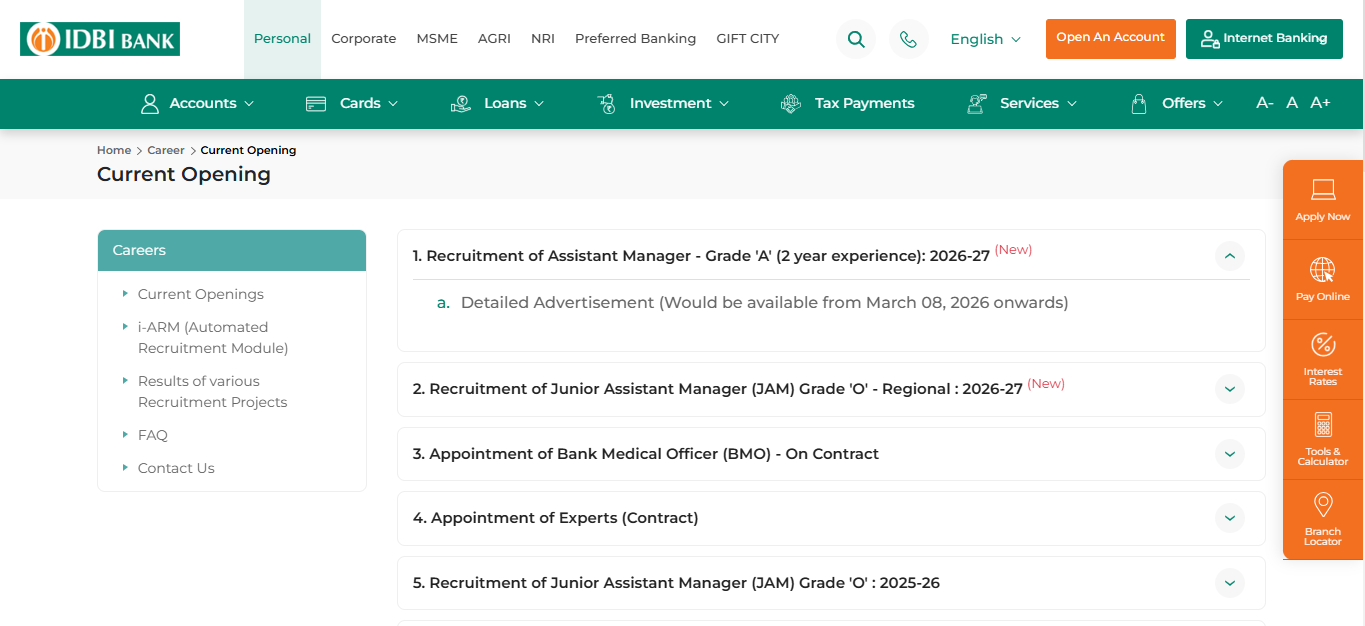The image size is (1365, 626).
Task: Switch to the Corporate tab
Action: (x=364, y=39)
